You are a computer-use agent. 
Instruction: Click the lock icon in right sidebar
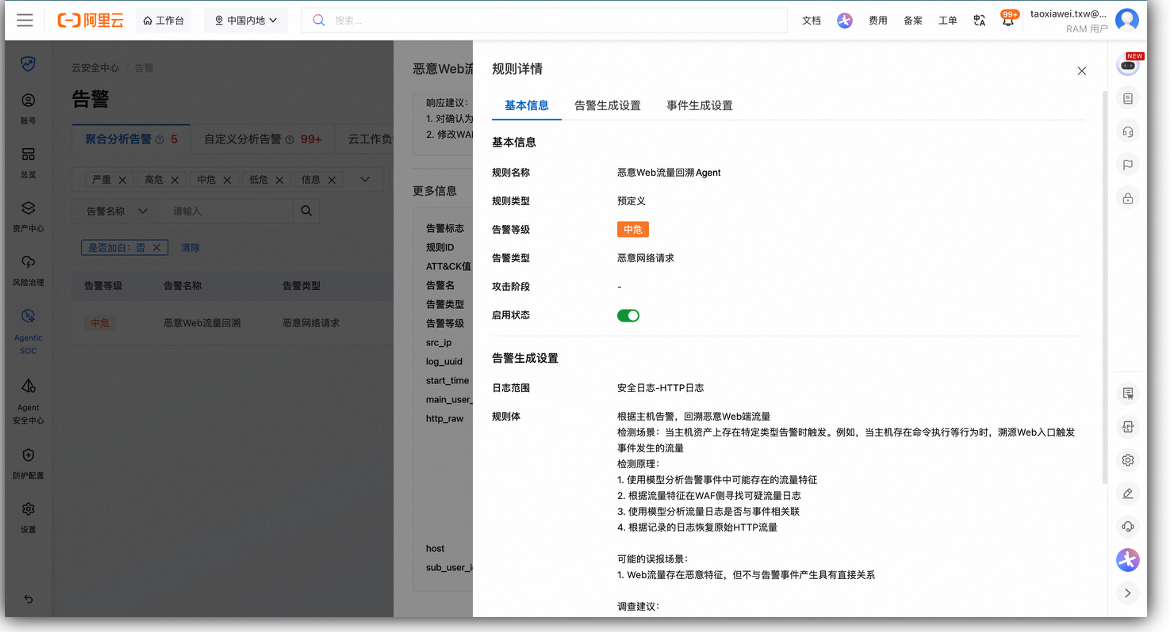(1128, 198)
